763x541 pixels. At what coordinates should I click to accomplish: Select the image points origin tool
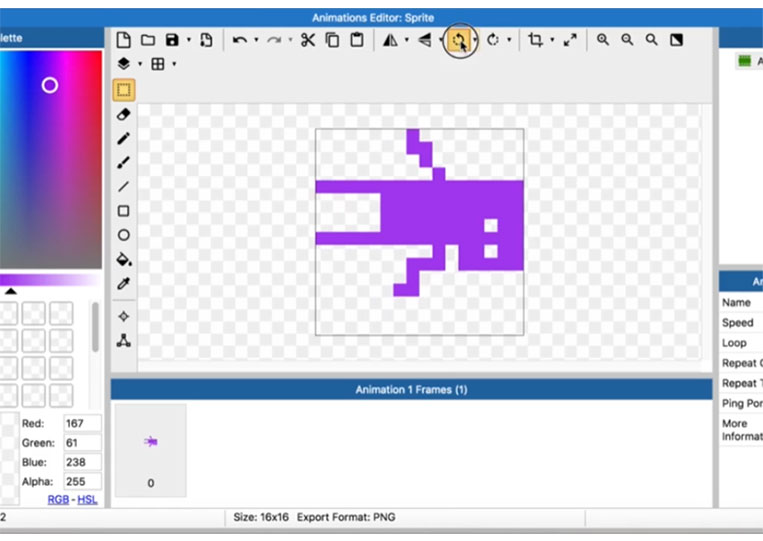coord(124,317)
